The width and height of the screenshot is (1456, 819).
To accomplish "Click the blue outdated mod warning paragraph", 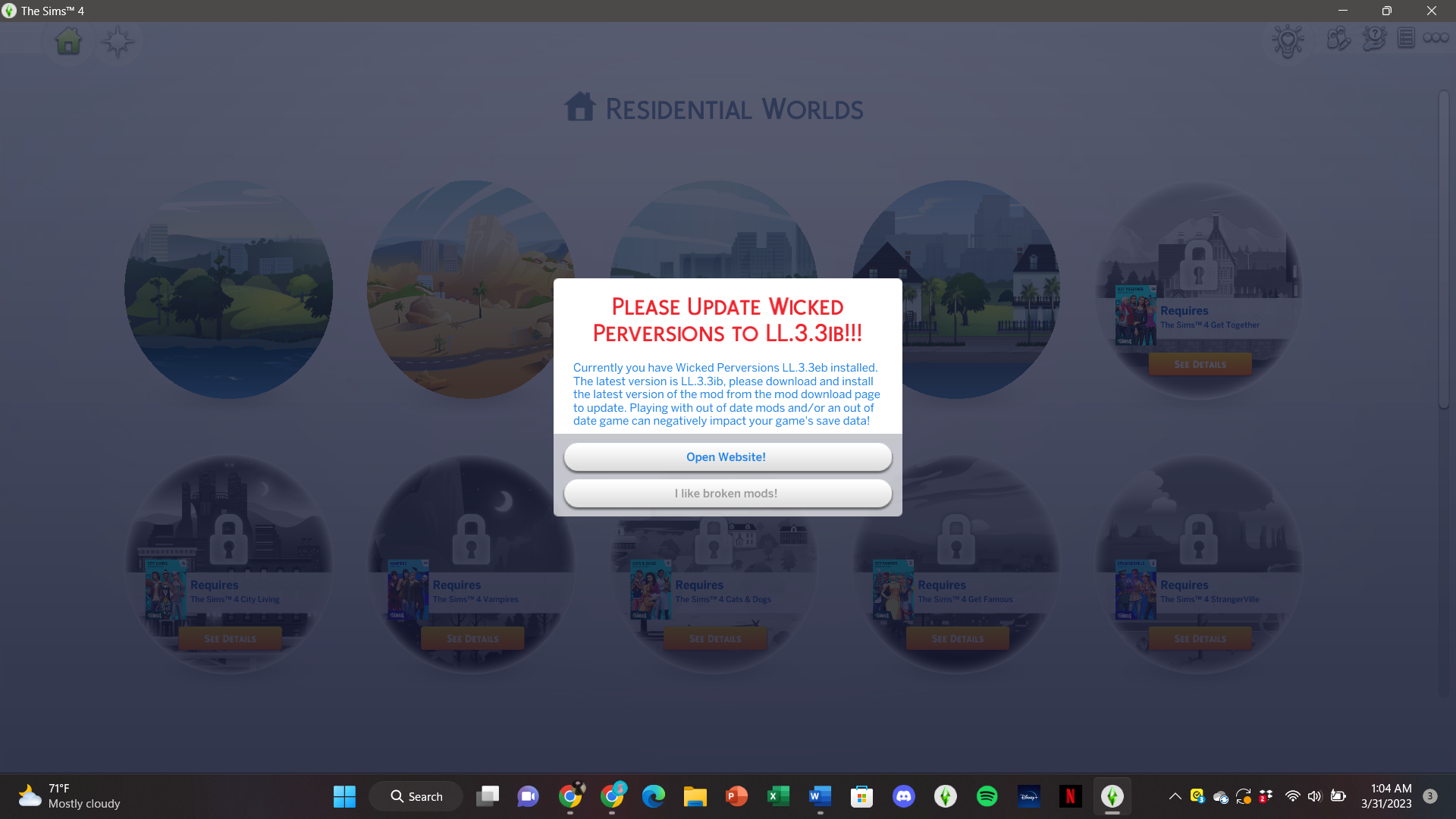I will 726,394.
